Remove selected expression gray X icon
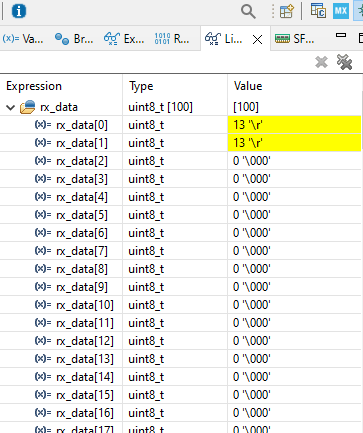 321,62
